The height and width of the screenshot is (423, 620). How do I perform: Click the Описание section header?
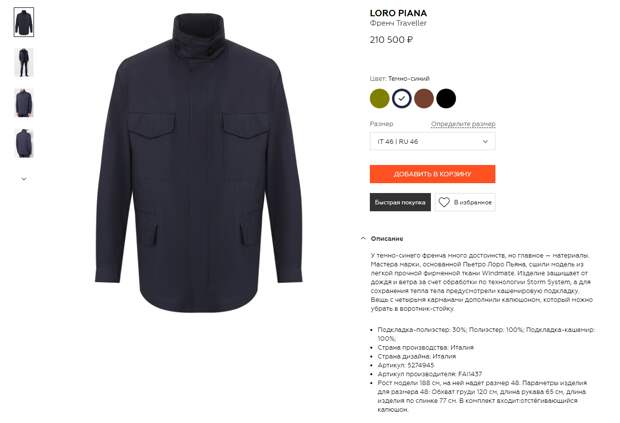pyautogui.click(x=387, y=238)
